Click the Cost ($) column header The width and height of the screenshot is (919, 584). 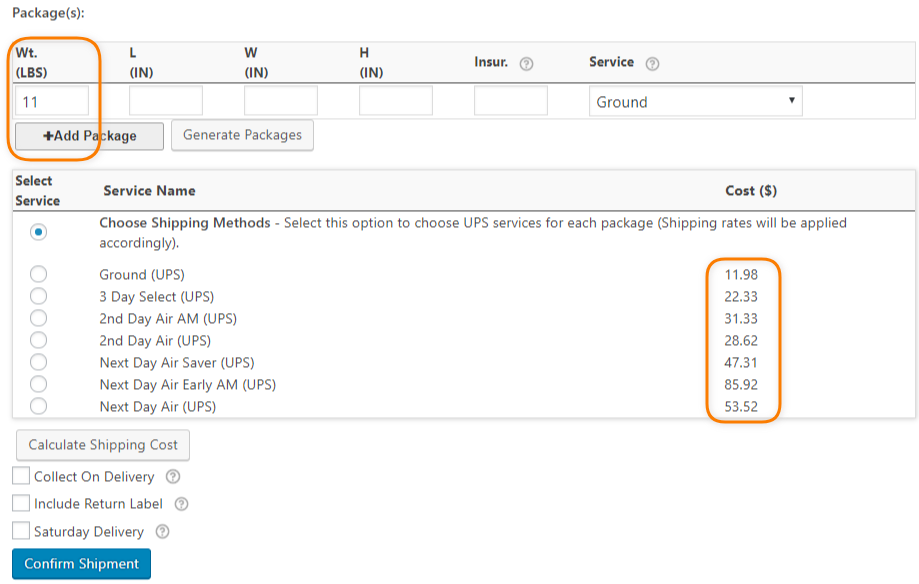point(751,191)
